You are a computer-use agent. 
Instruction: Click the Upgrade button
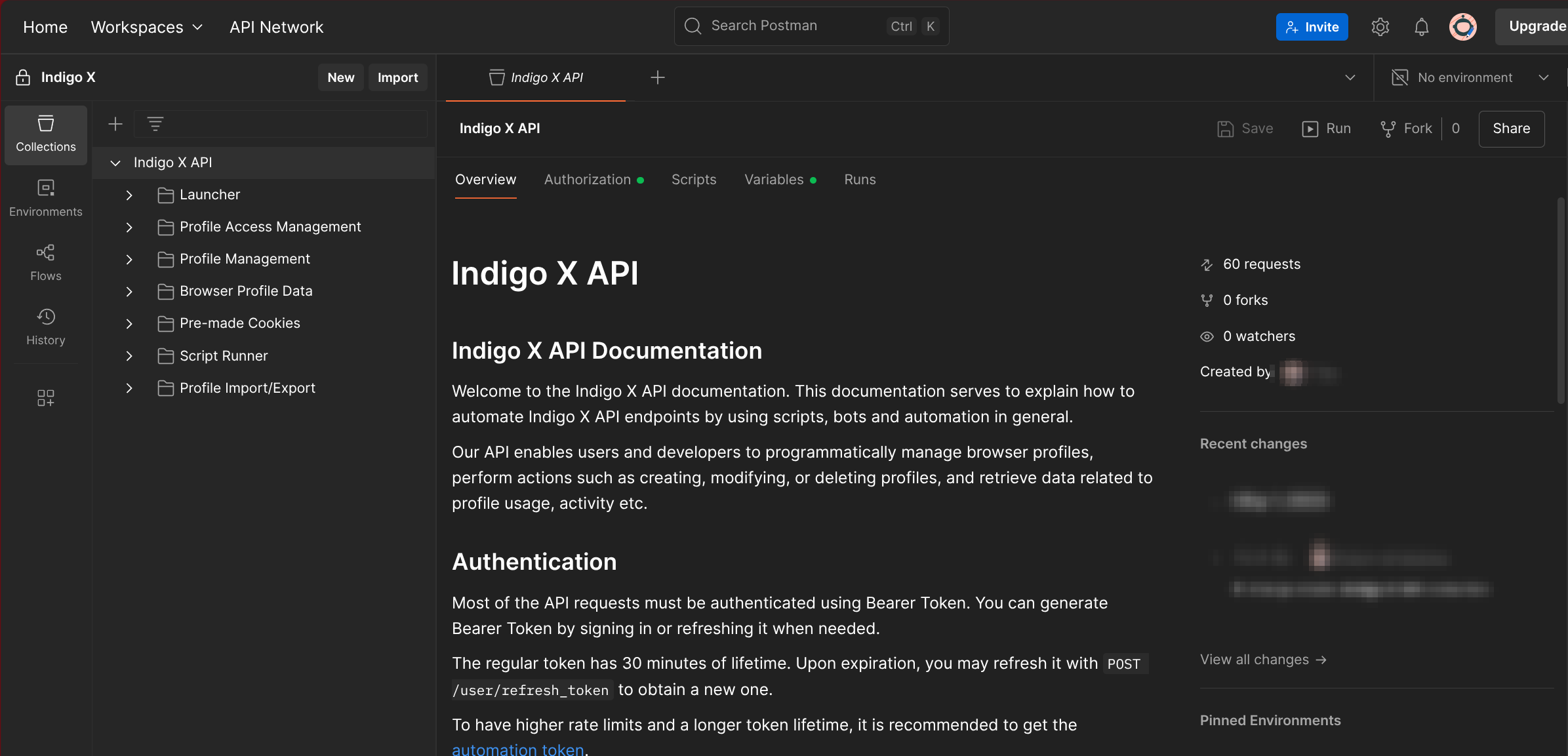pyautogui.click(x=1533, y=27)
